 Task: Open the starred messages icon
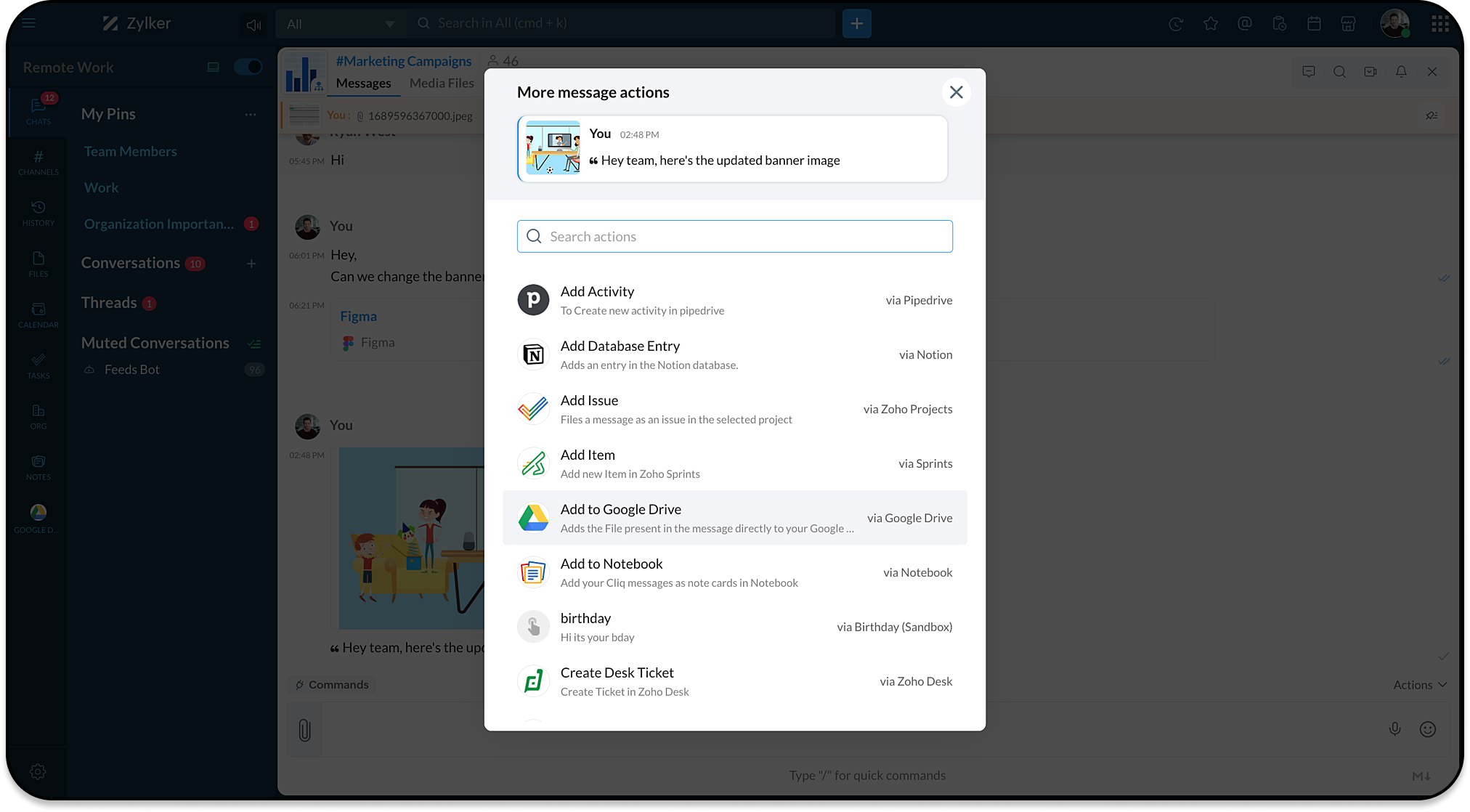click(1210, 24)
